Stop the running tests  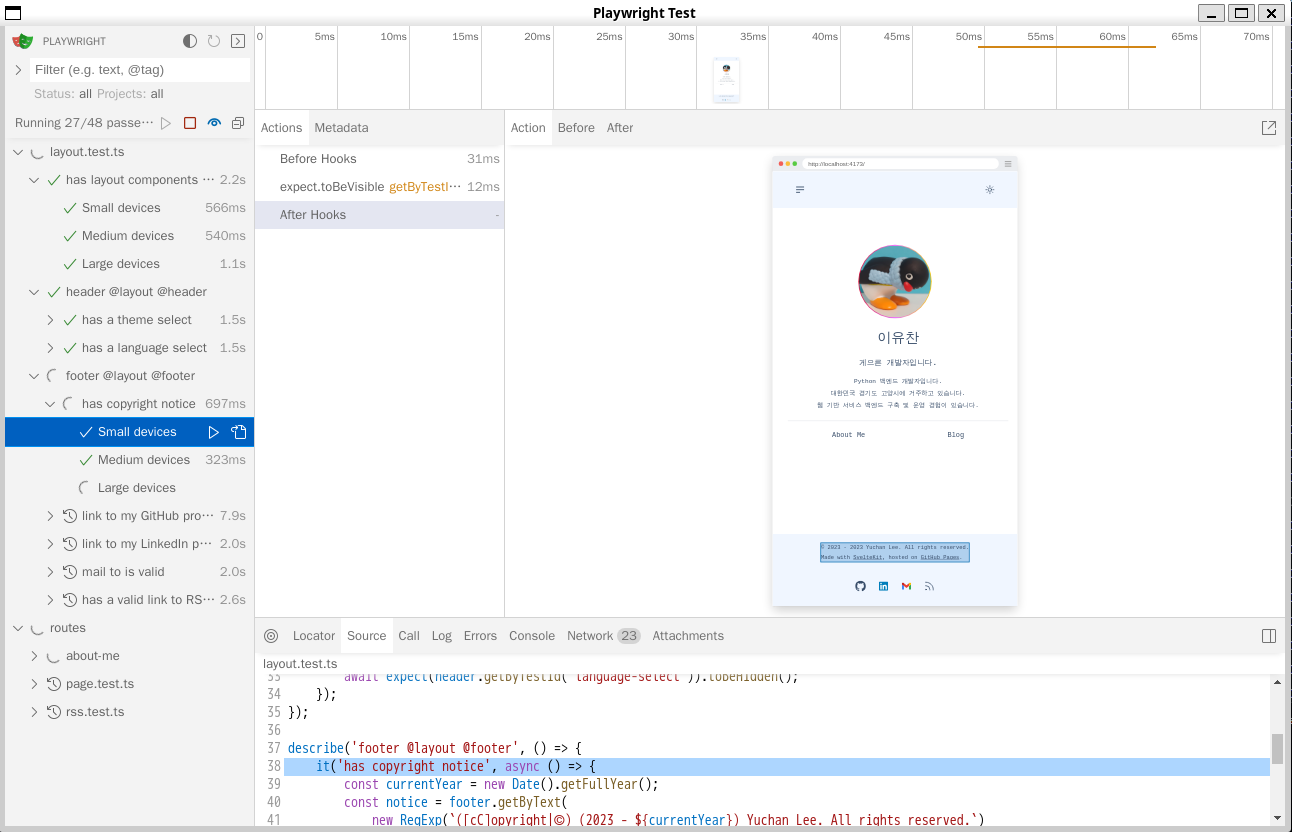click(x=190, y=123)
